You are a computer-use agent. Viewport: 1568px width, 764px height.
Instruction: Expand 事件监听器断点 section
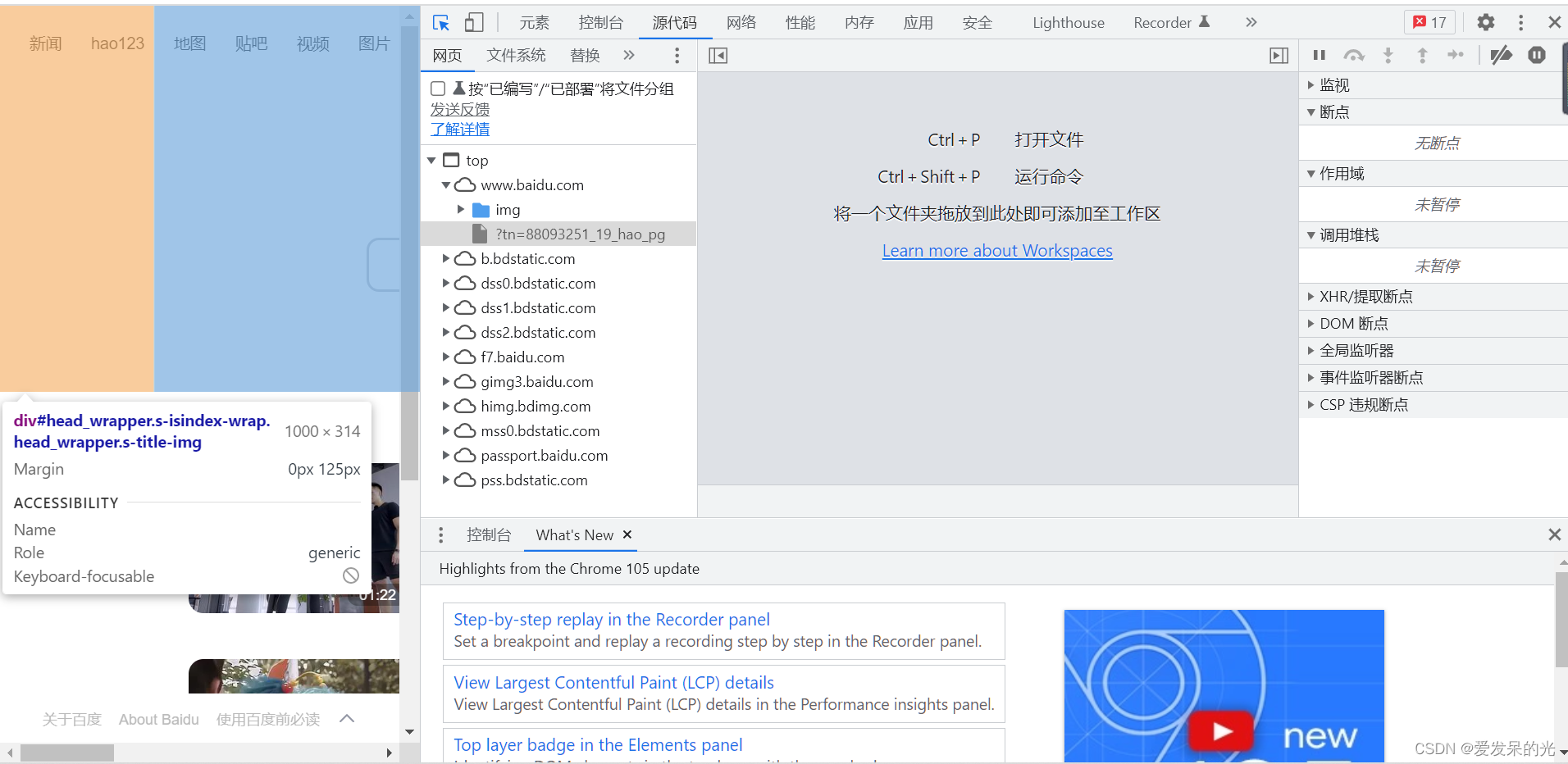click(1433, 378)
